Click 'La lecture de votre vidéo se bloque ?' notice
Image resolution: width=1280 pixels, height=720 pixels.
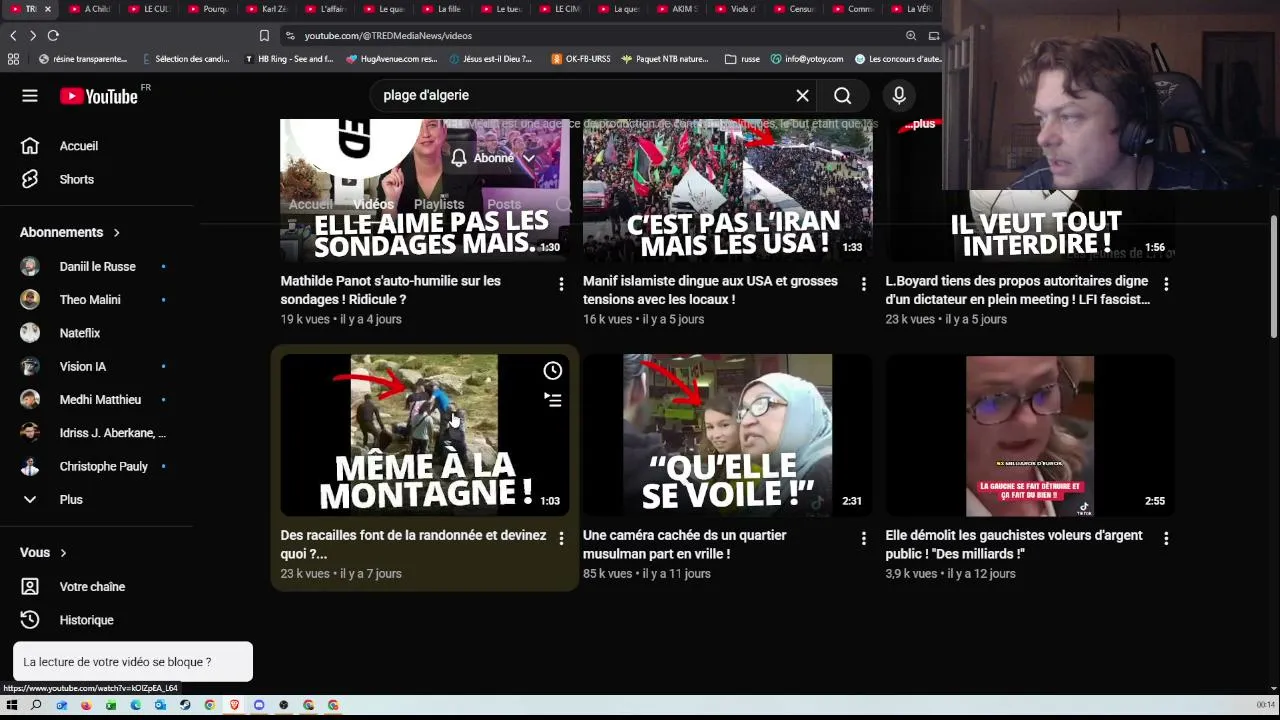(133, 662)
